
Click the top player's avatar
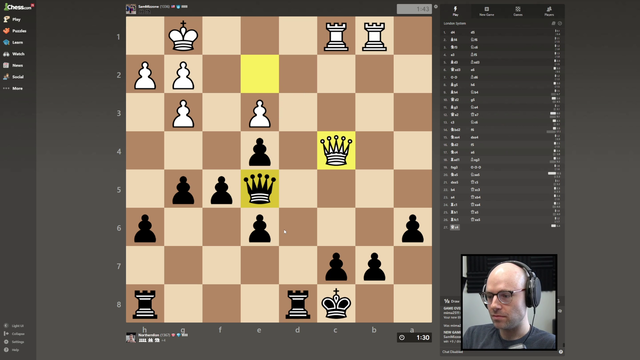(131, 9)
